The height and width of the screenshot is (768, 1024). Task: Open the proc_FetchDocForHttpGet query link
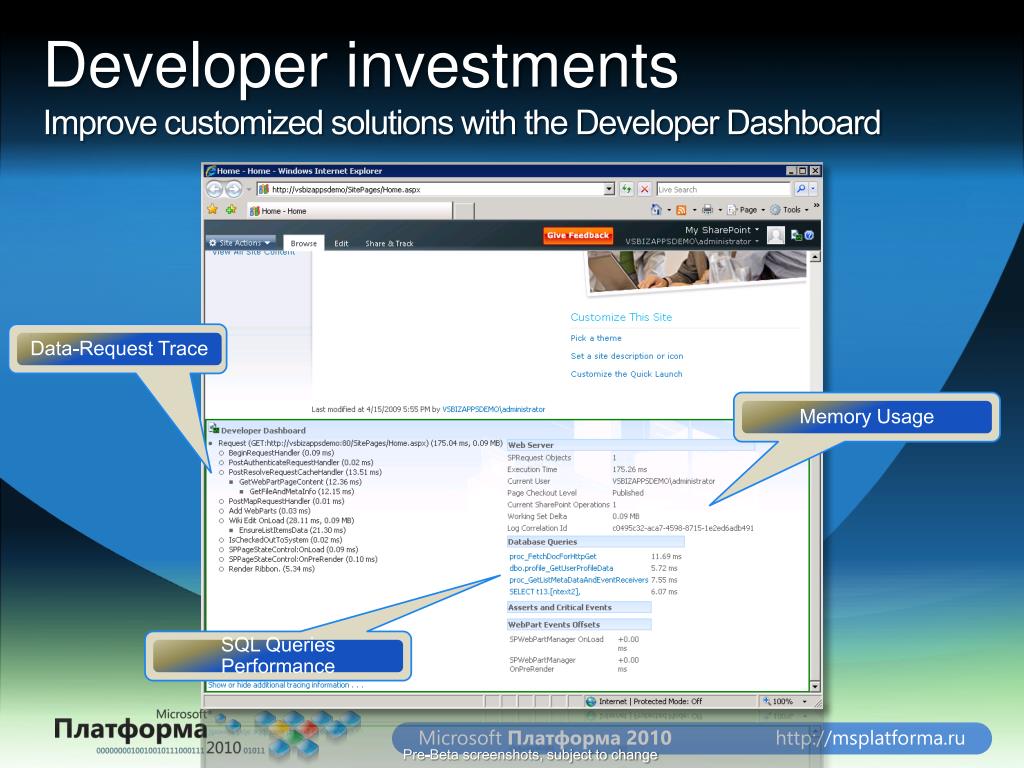click(552, 556)
